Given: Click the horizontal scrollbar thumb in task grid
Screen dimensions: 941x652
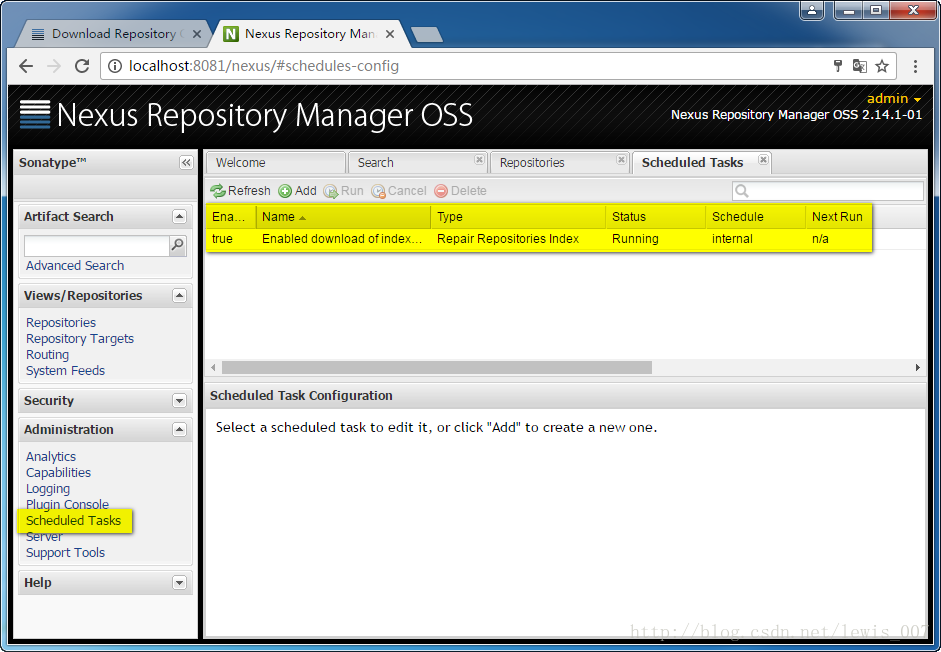Looking at the screenshot, I should tap(437, 367).
